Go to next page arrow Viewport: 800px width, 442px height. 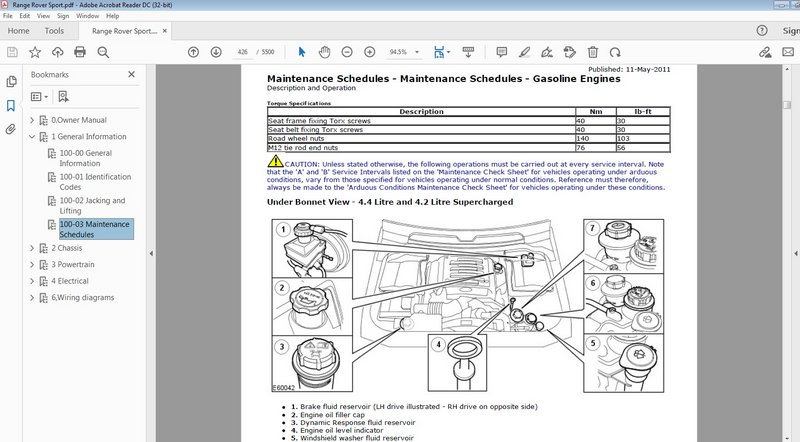point(216,52)
